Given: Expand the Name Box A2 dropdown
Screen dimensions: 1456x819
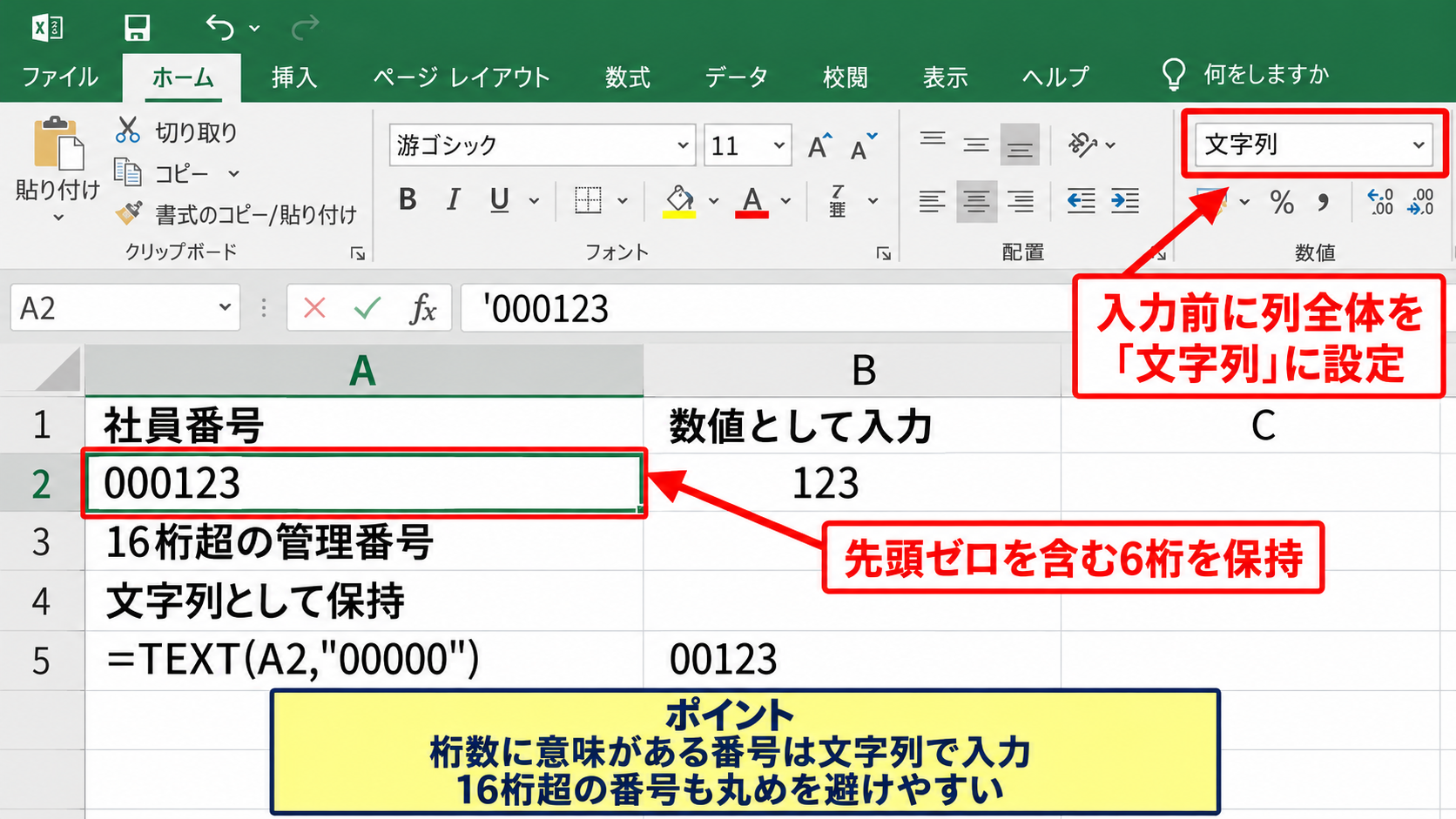Looking at the screenshot, I should click(x=225, y=307).
